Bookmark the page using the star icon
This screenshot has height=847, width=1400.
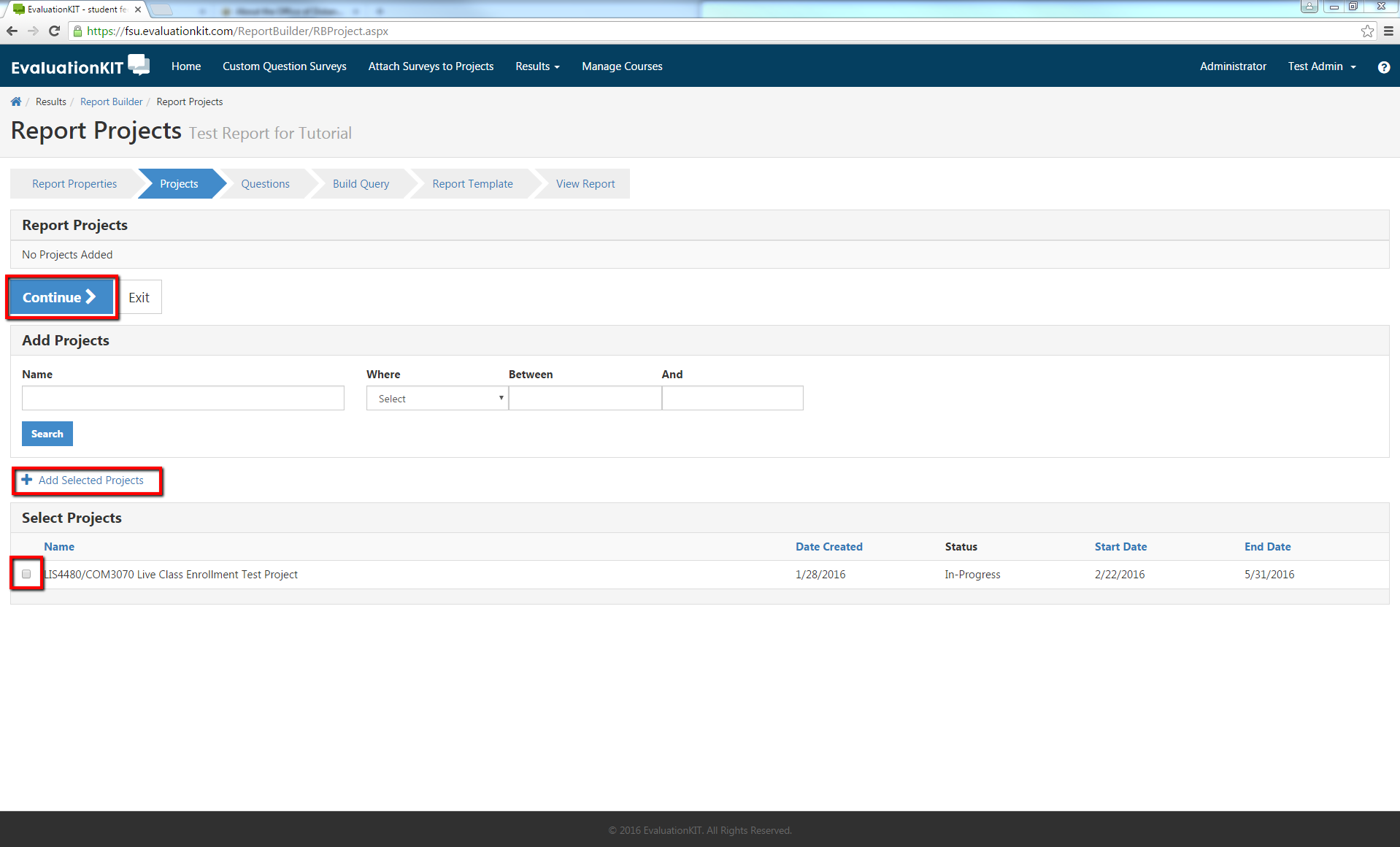(1366, 31)
